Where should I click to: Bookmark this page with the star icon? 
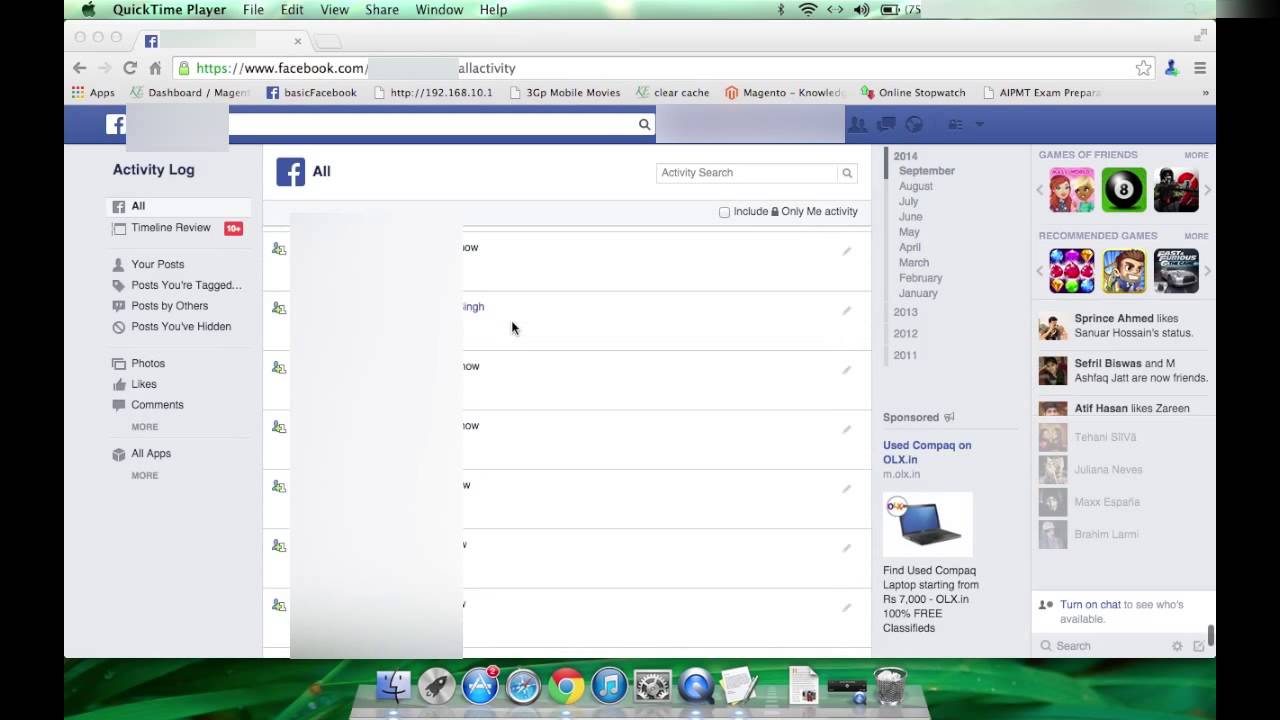(x=1143, y=68)
